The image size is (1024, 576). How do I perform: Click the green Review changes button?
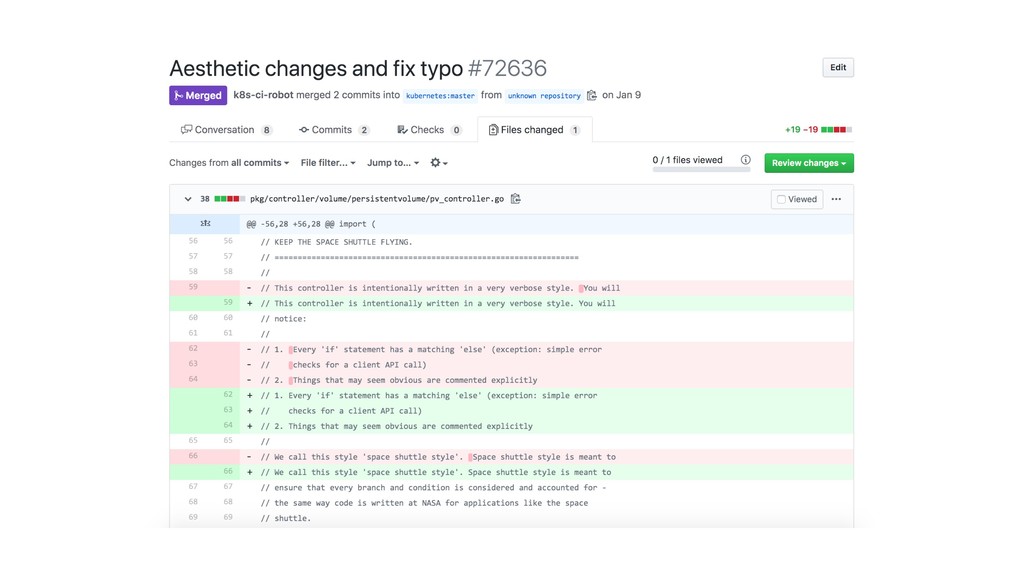[808, 163]
